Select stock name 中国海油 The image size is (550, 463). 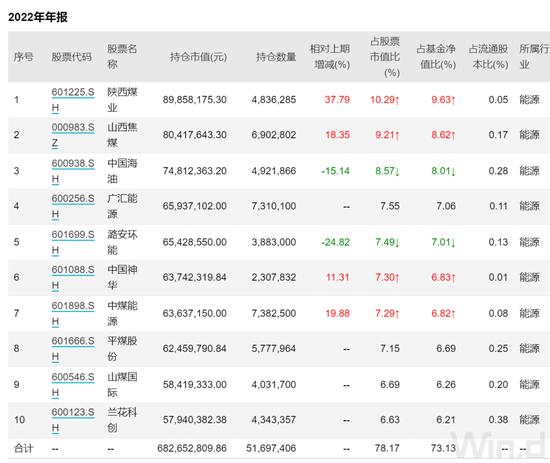pos(122,171)
